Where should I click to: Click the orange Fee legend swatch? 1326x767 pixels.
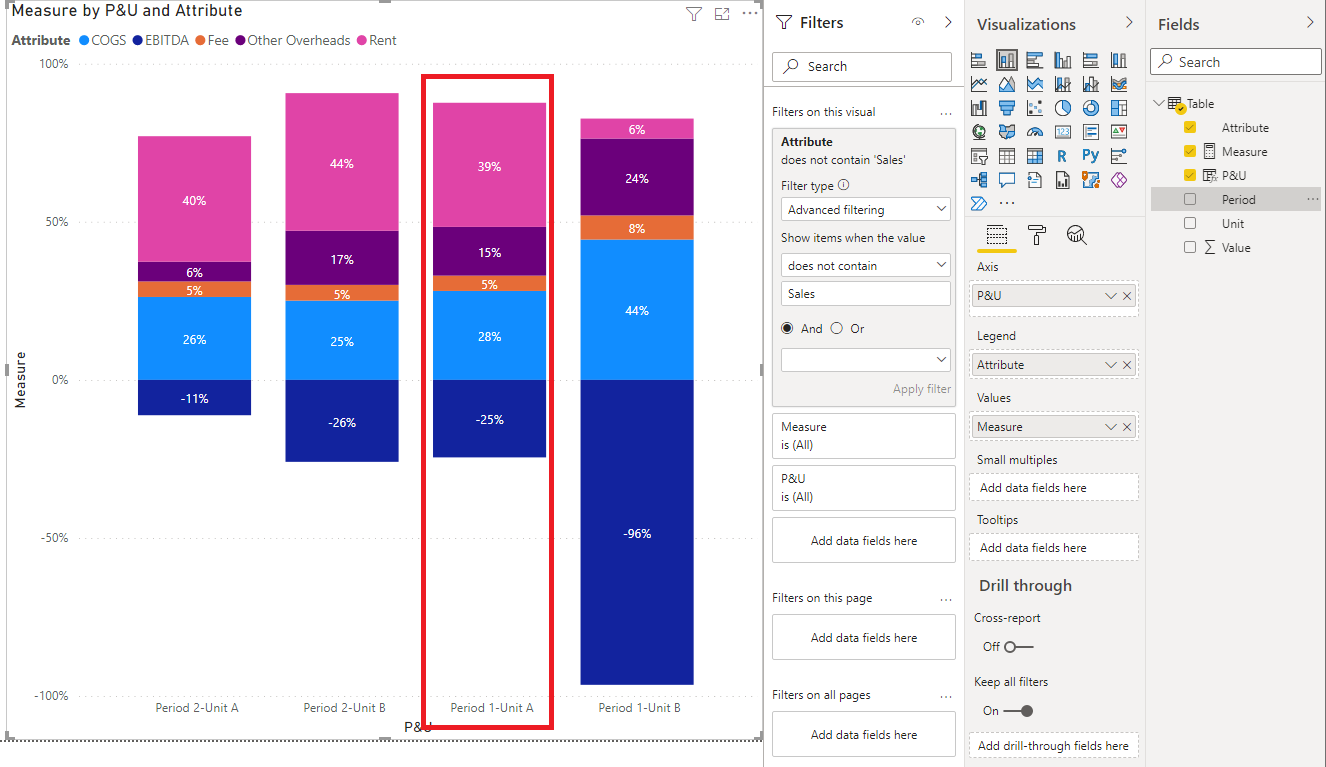(200, 41)
